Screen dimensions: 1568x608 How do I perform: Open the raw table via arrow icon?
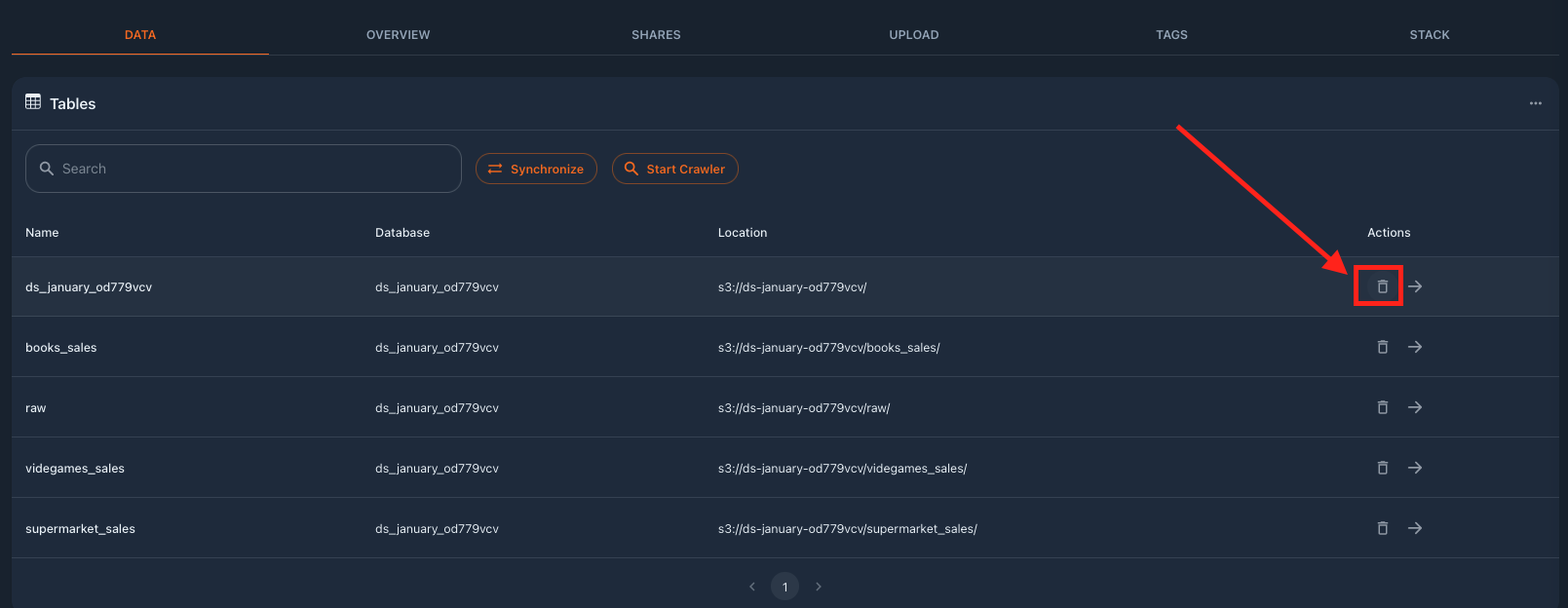(1415, 407)
